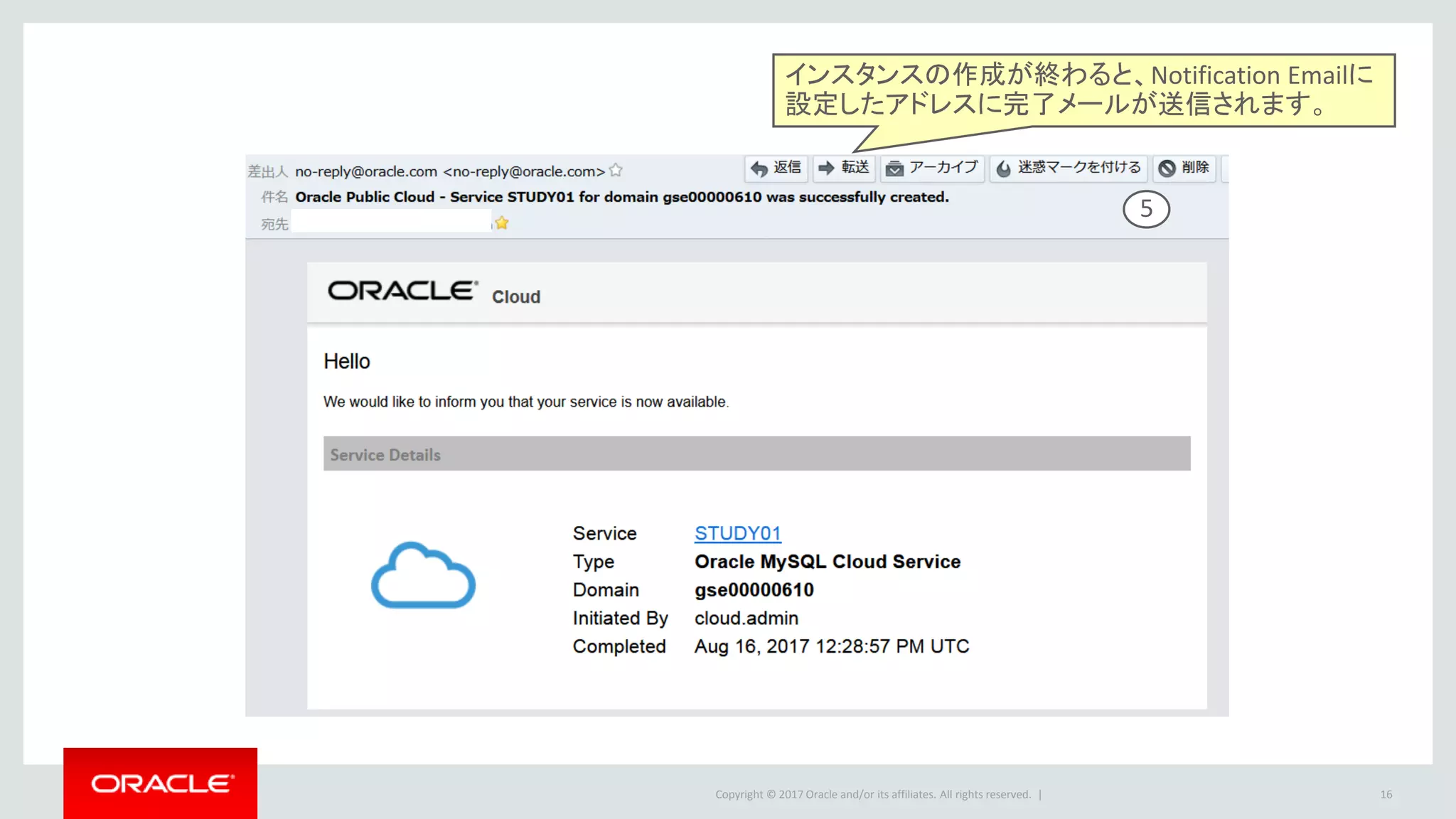Select the recipient address field 宛先

(x=391, y=223)
